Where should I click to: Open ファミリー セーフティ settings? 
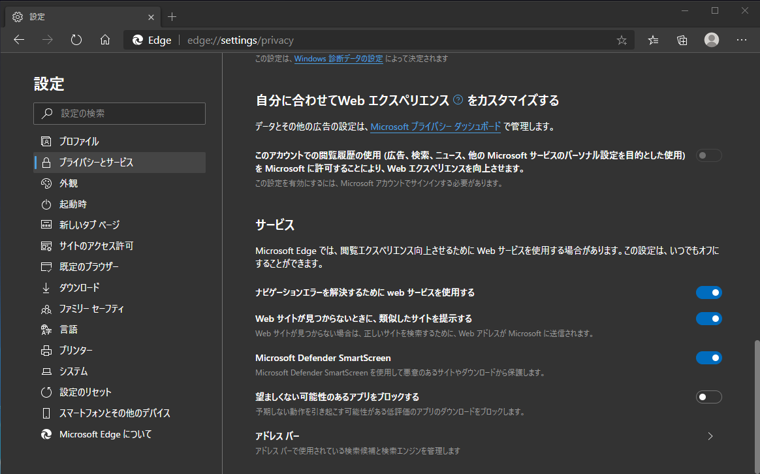click(119, 309)
